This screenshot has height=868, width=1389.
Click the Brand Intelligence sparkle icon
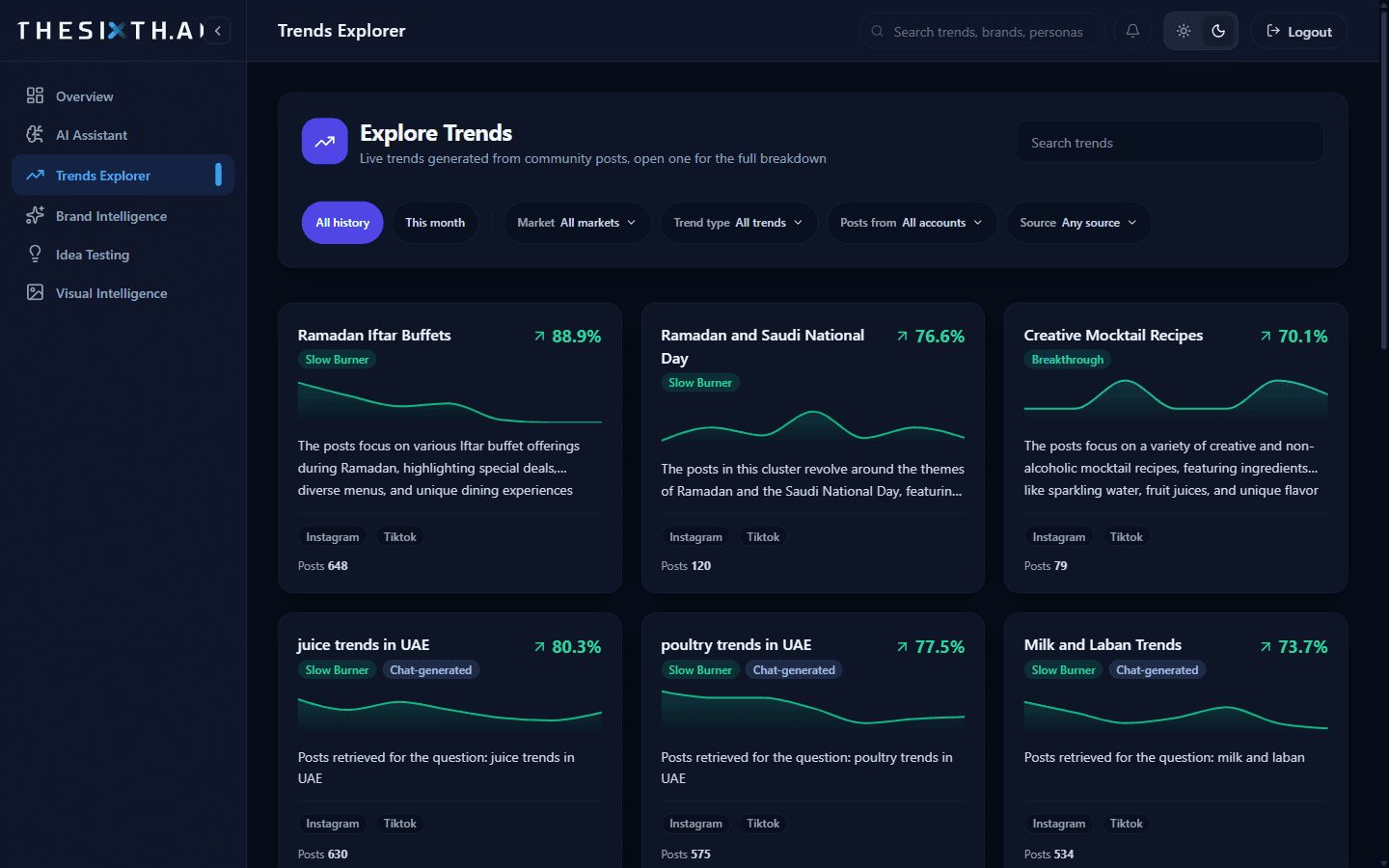pos(35,215)
